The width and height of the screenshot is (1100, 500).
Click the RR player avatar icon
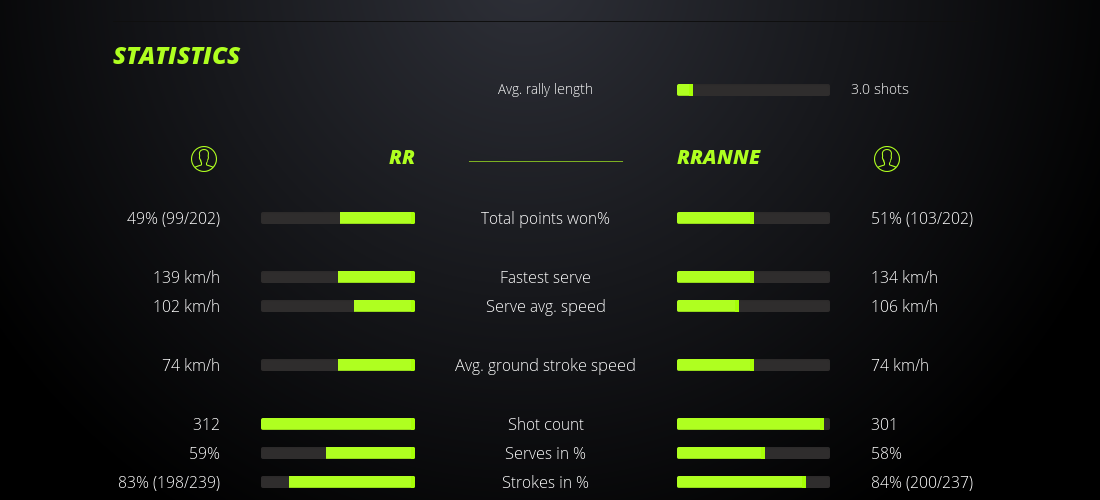pos(204,158)
